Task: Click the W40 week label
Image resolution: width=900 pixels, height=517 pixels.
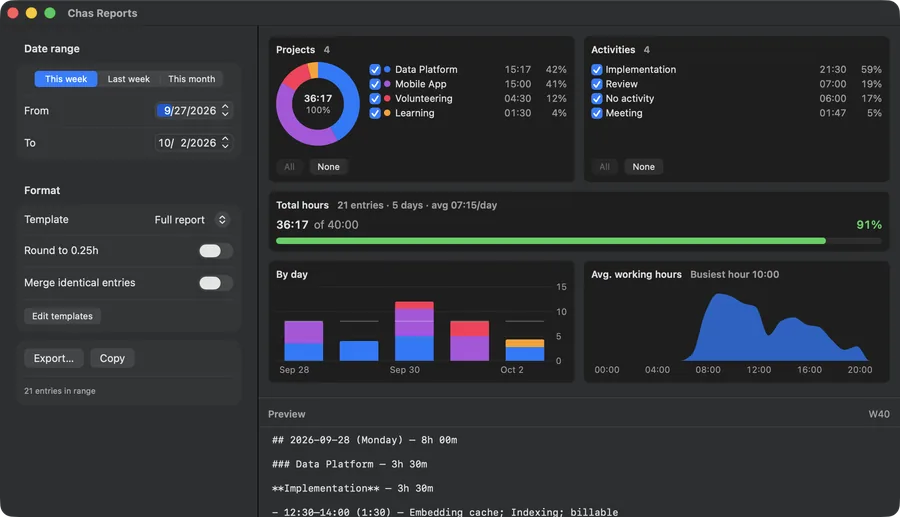Action: coord(879,414)
